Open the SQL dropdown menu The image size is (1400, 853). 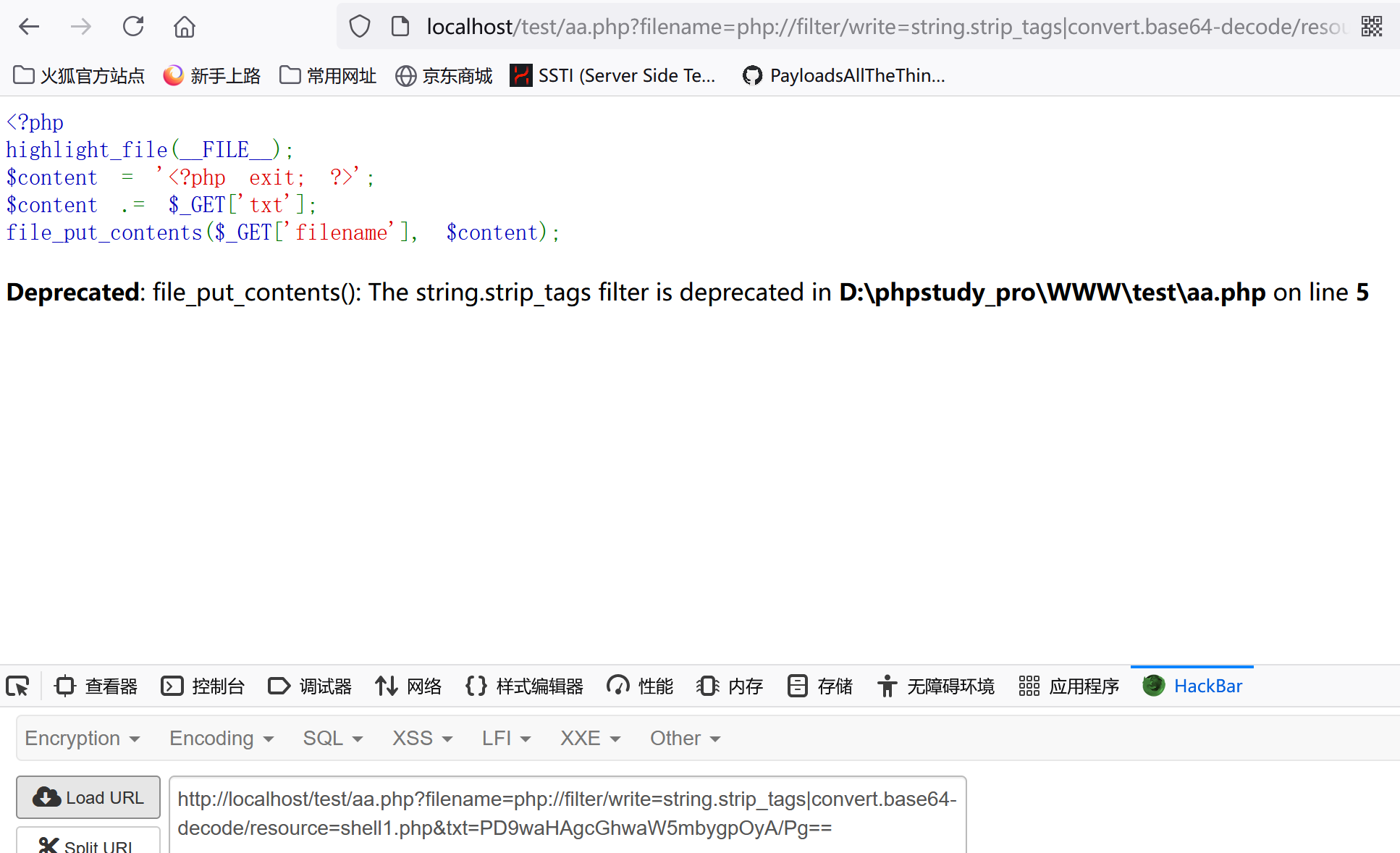[x=332, y=738]
